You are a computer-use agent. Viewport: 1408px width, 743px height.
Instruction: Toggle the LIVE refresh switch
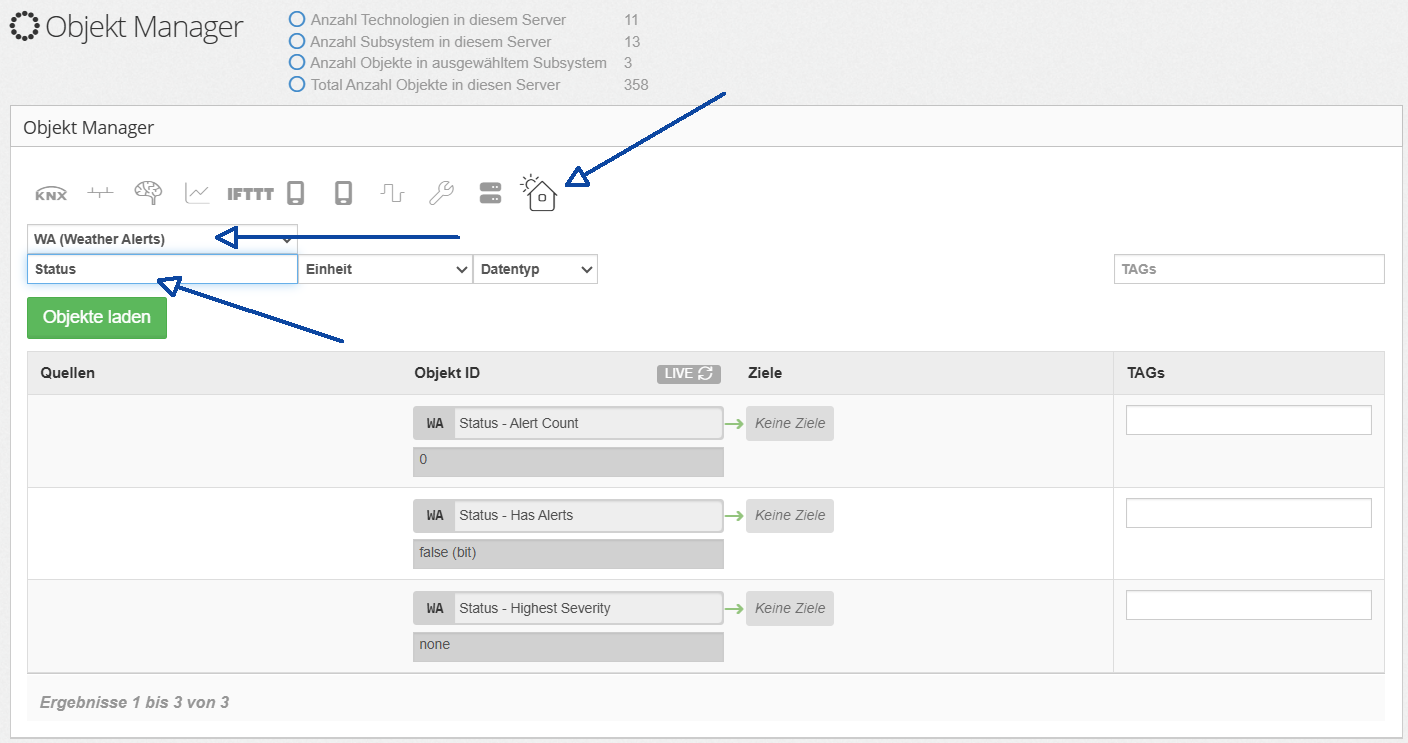click(688, 373)
